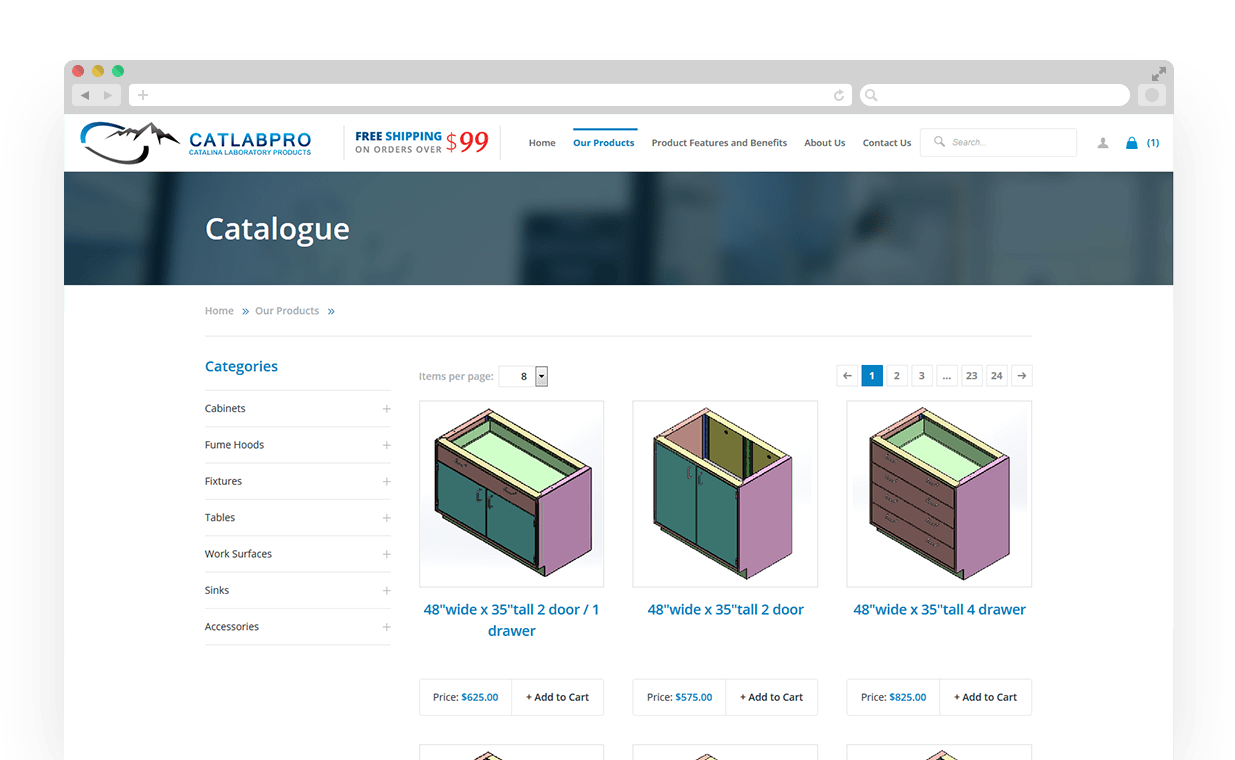Jump to page 24 in pagination
The width and height of the screenshot is (1235, 760).
[x=996, y=376]
